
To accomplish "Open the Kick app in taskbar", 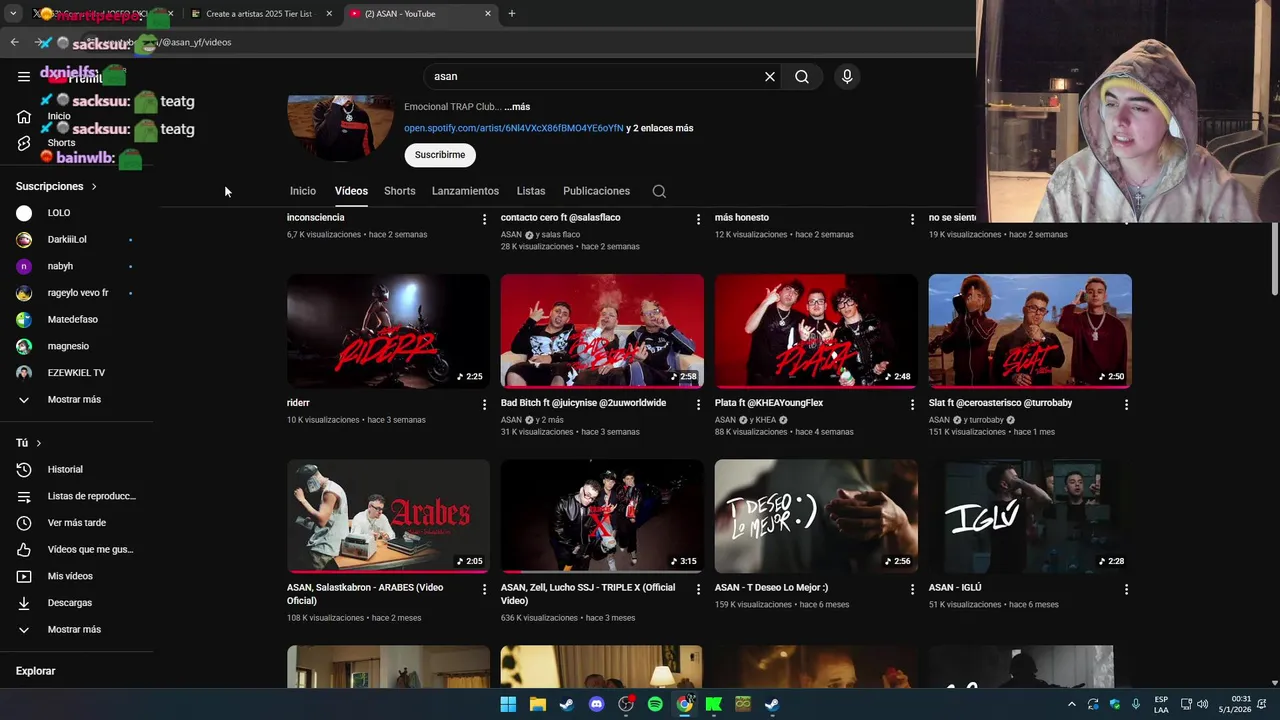I will (713, 704).
